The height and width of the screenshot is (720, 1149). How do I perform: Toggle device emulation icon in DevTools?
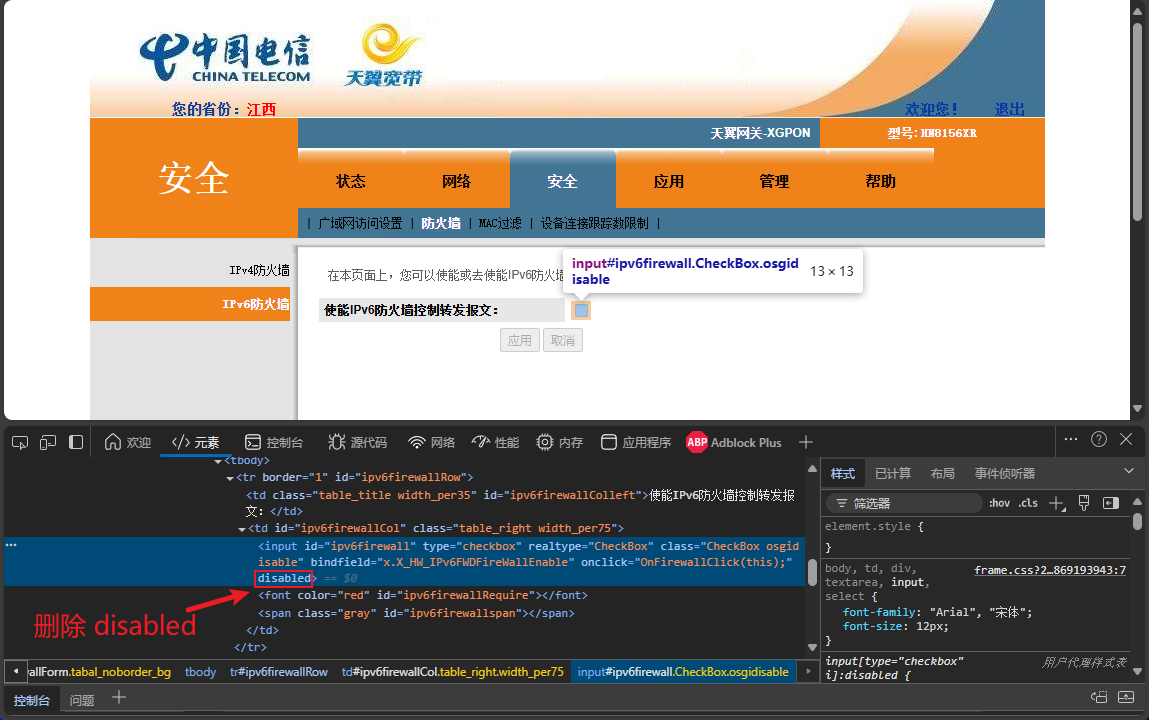pyautogui.click(x=48, y=442)
